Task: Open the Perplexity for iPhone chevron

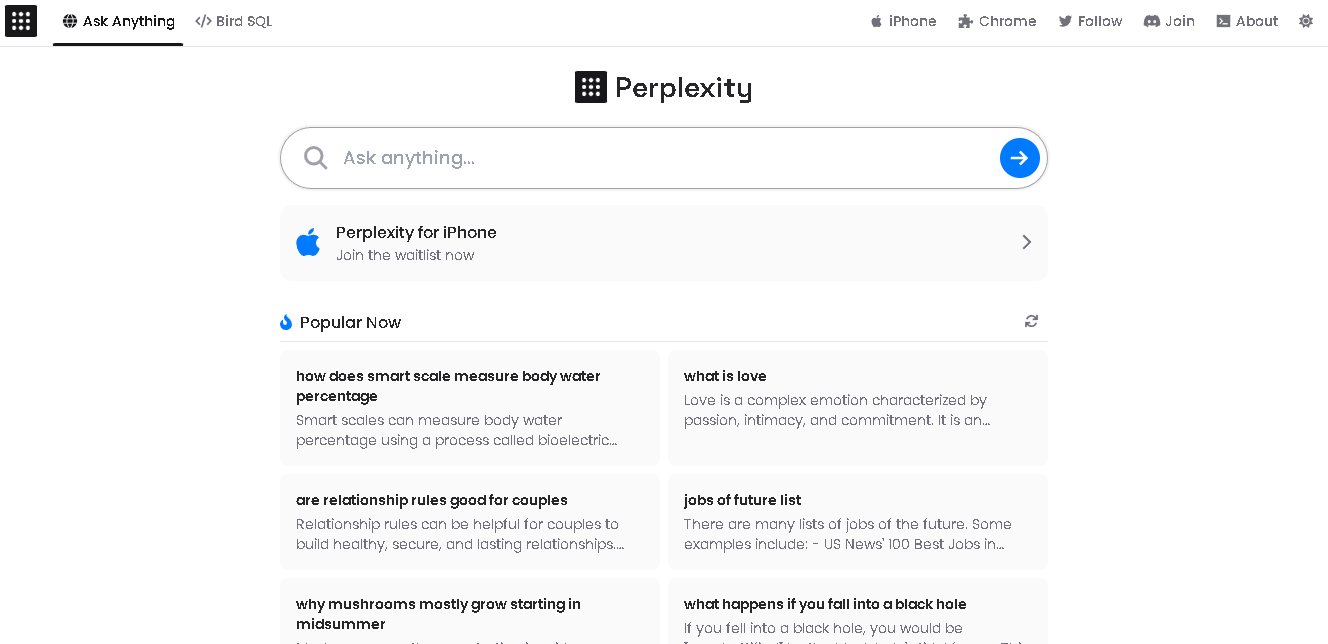Action: pyautogui.click(x=1026, y=242)
